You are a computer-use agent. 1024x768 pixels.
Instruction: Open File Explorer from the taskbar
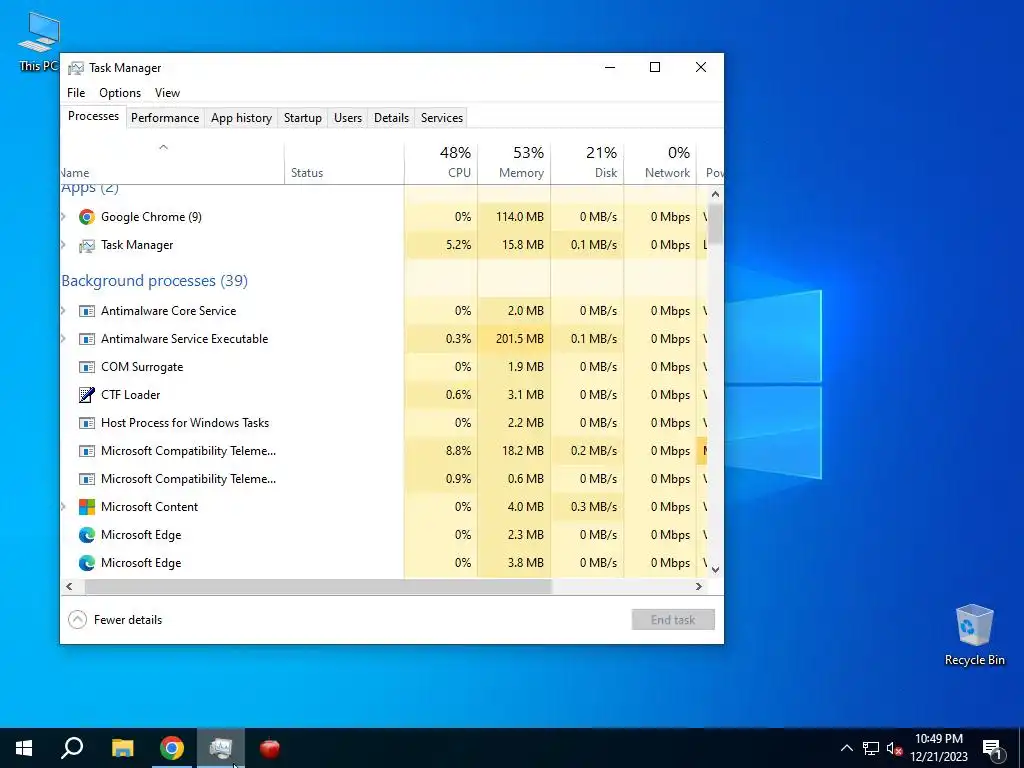pos(122,748)
